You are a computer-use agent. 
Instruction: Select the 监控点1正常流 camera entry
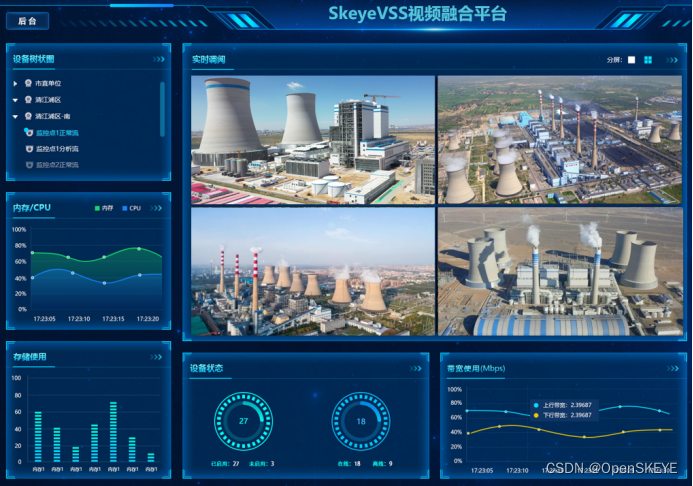[57, 133]
